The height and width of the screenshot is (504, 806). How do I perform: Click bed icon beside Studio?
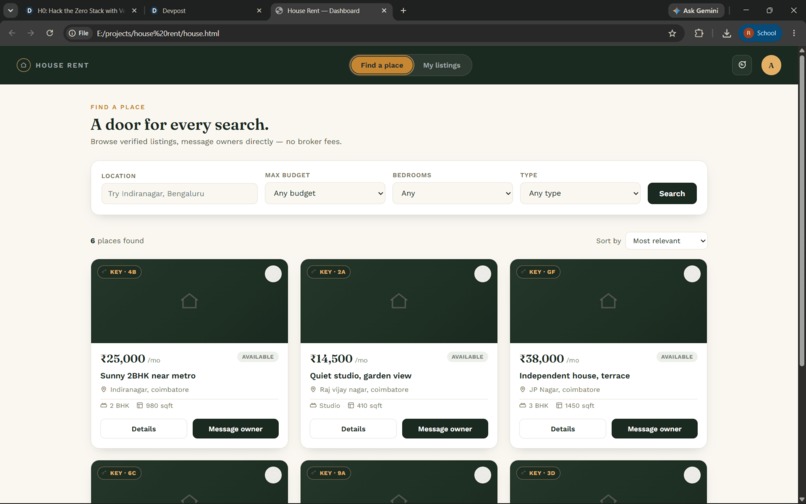click(313, 405)
